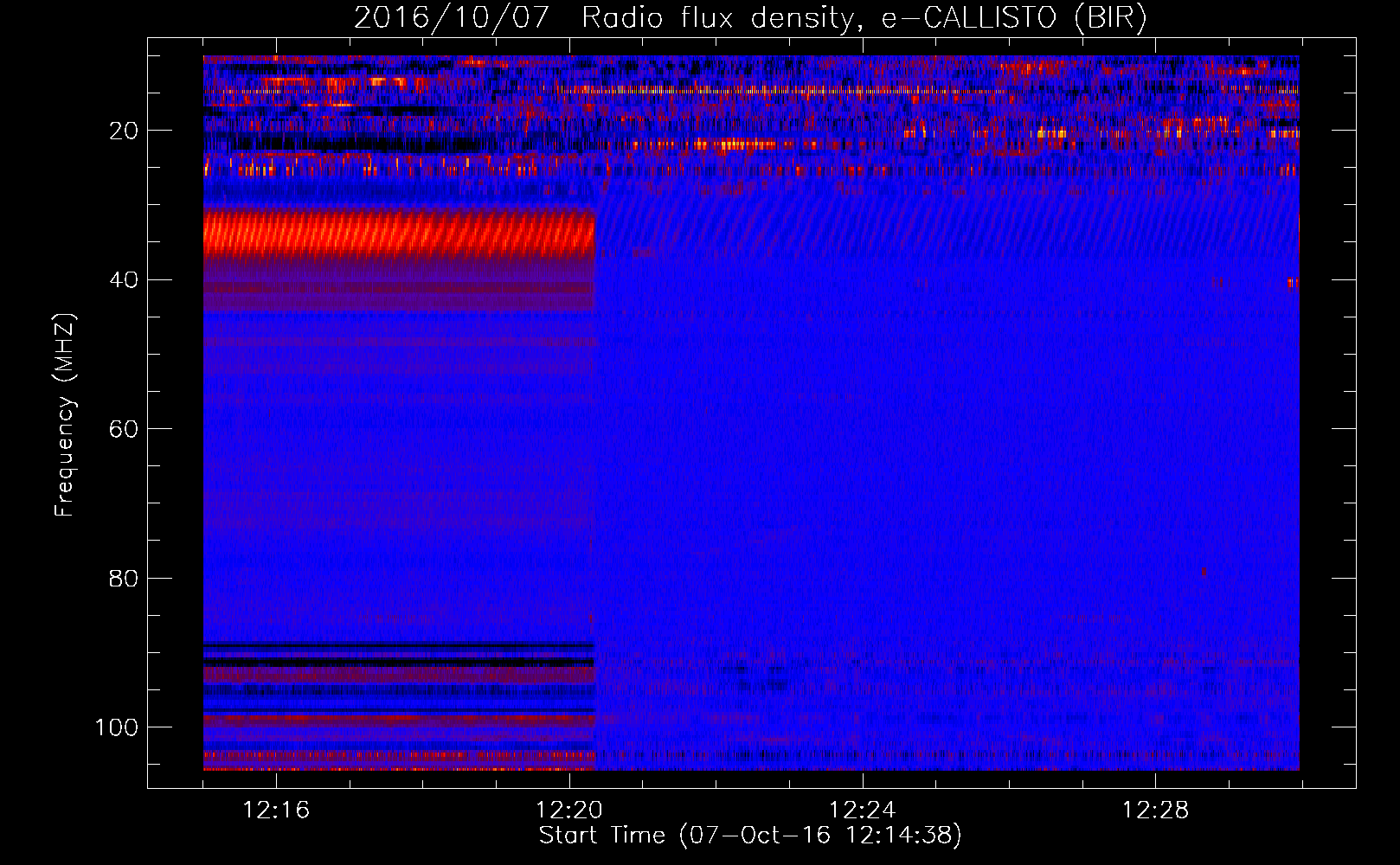Click the 12:16 time tick label
Image resolution: width=1400 pixels, height=865 pixels.
pos(276,811)
